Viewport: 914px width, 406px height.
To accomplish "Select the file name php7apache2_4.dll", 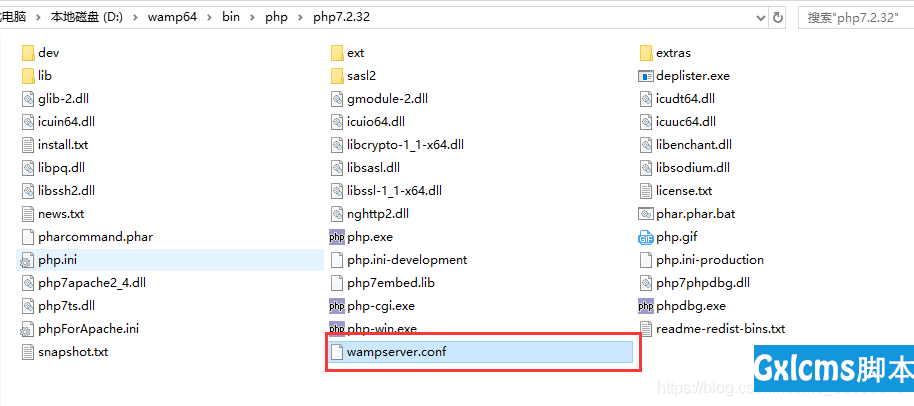I will pos(92,283).
